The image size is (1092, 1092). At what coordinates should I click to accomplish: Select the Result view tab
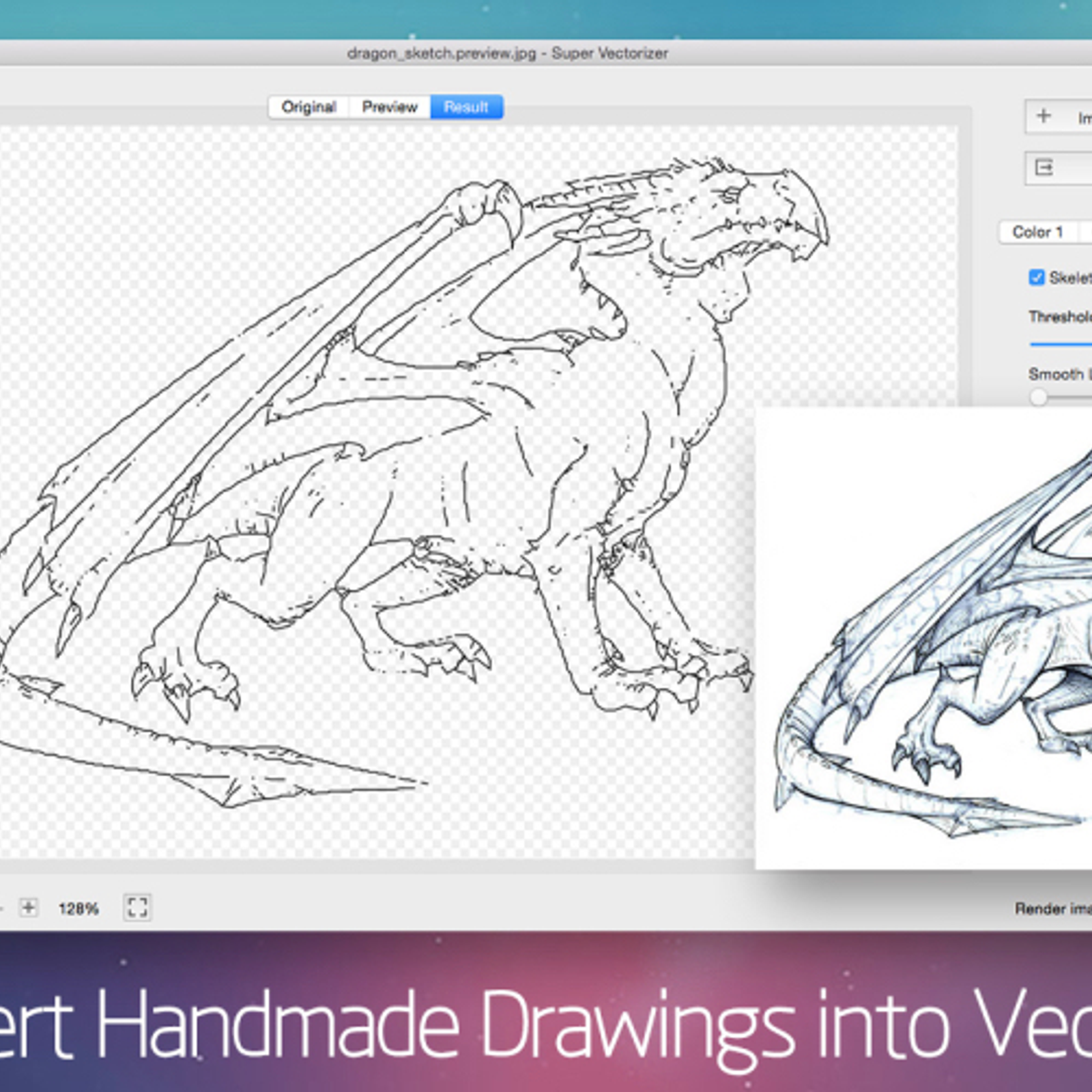click(467, 107)
